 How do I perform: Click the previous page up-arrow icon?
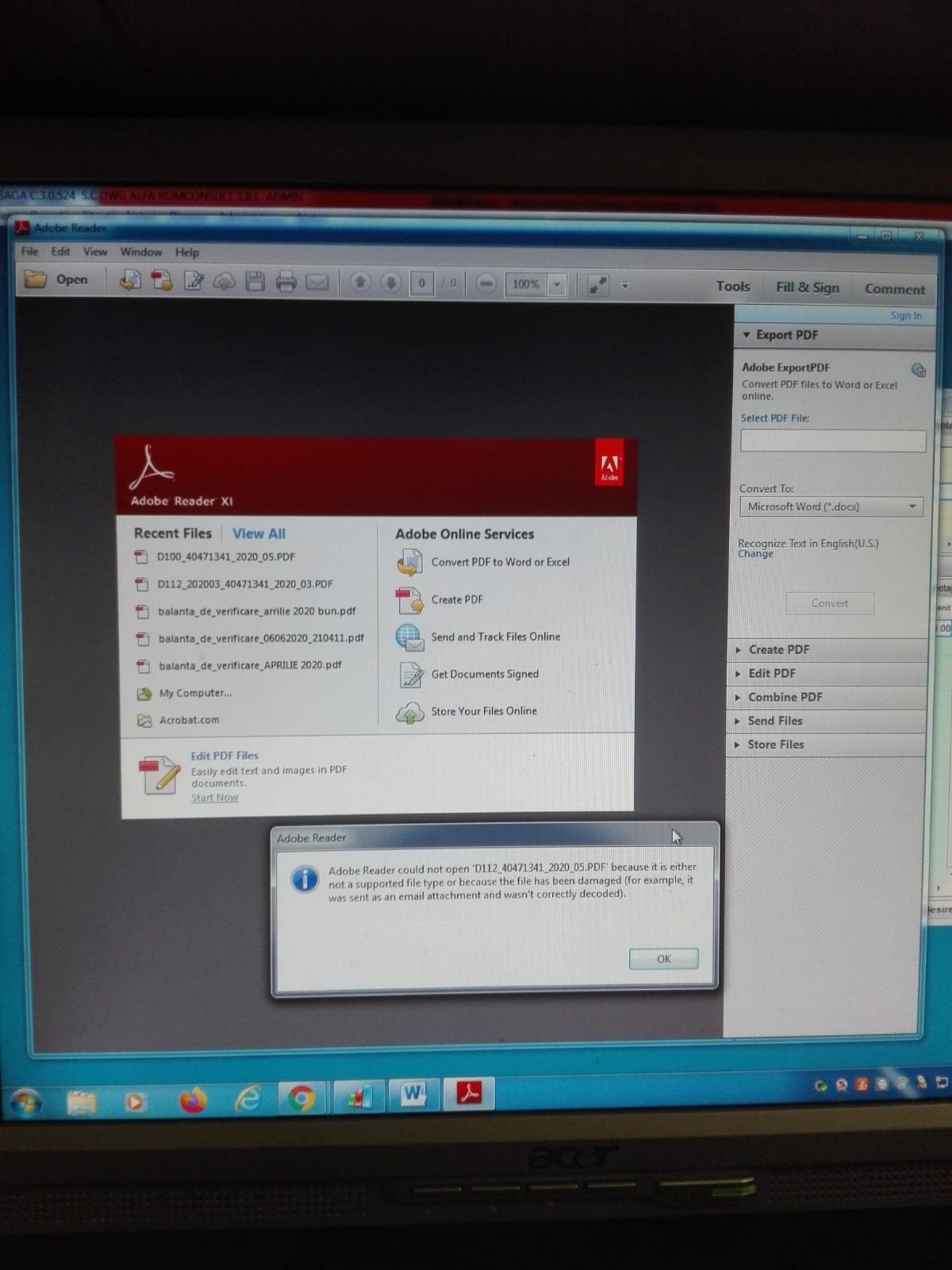click(x=360, y=282)
